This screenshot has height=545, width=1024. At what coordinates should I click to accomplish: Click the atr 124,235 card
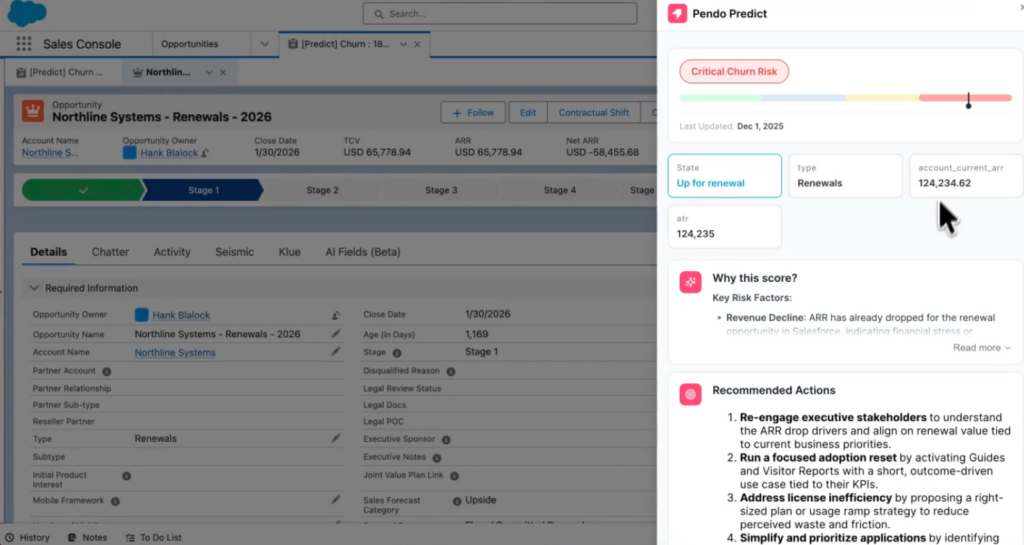[724, 226]
